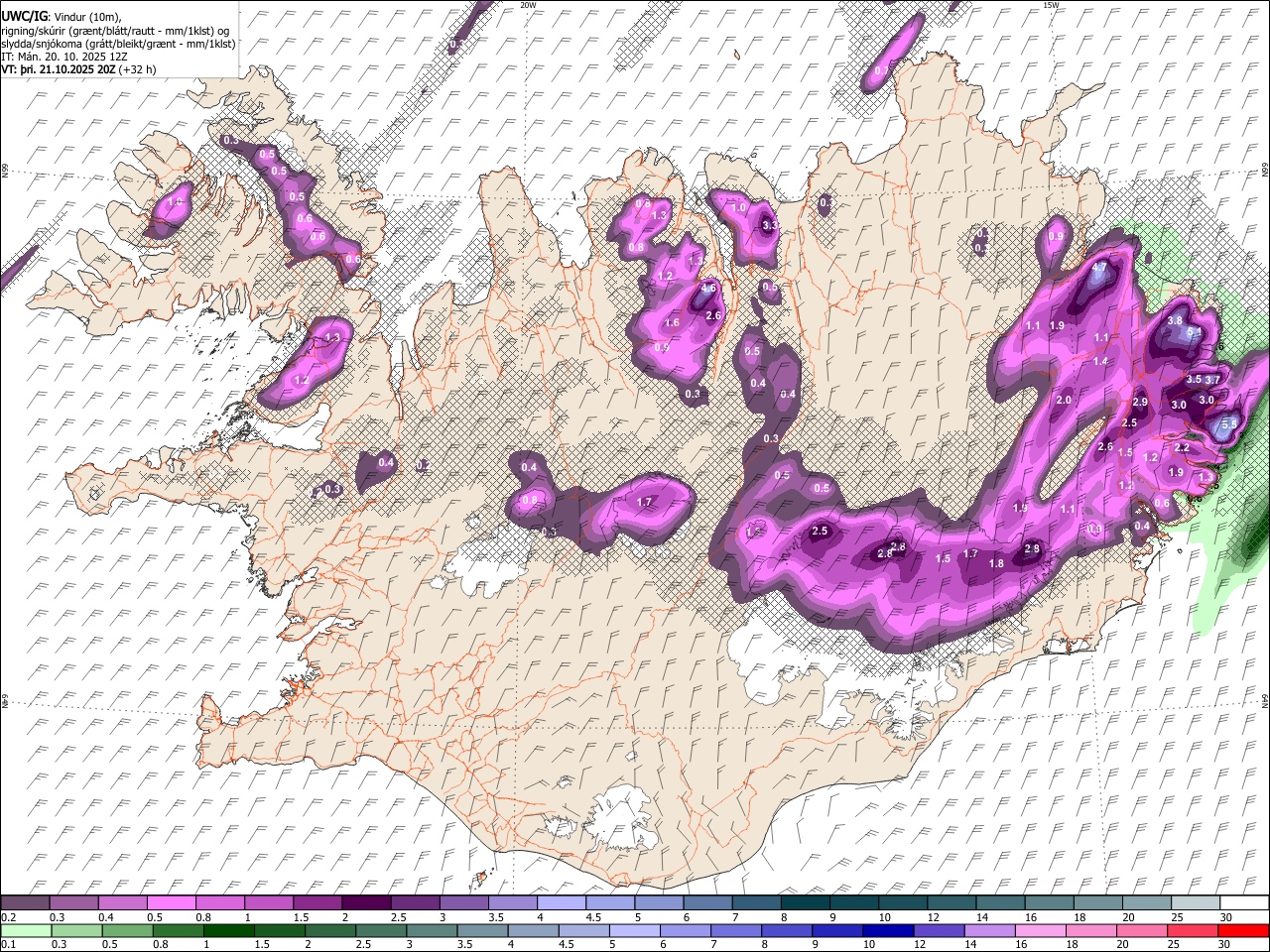Click the '20W' longitude label
This screenshot has height=952, width=1270.
[x=528, y=5]
